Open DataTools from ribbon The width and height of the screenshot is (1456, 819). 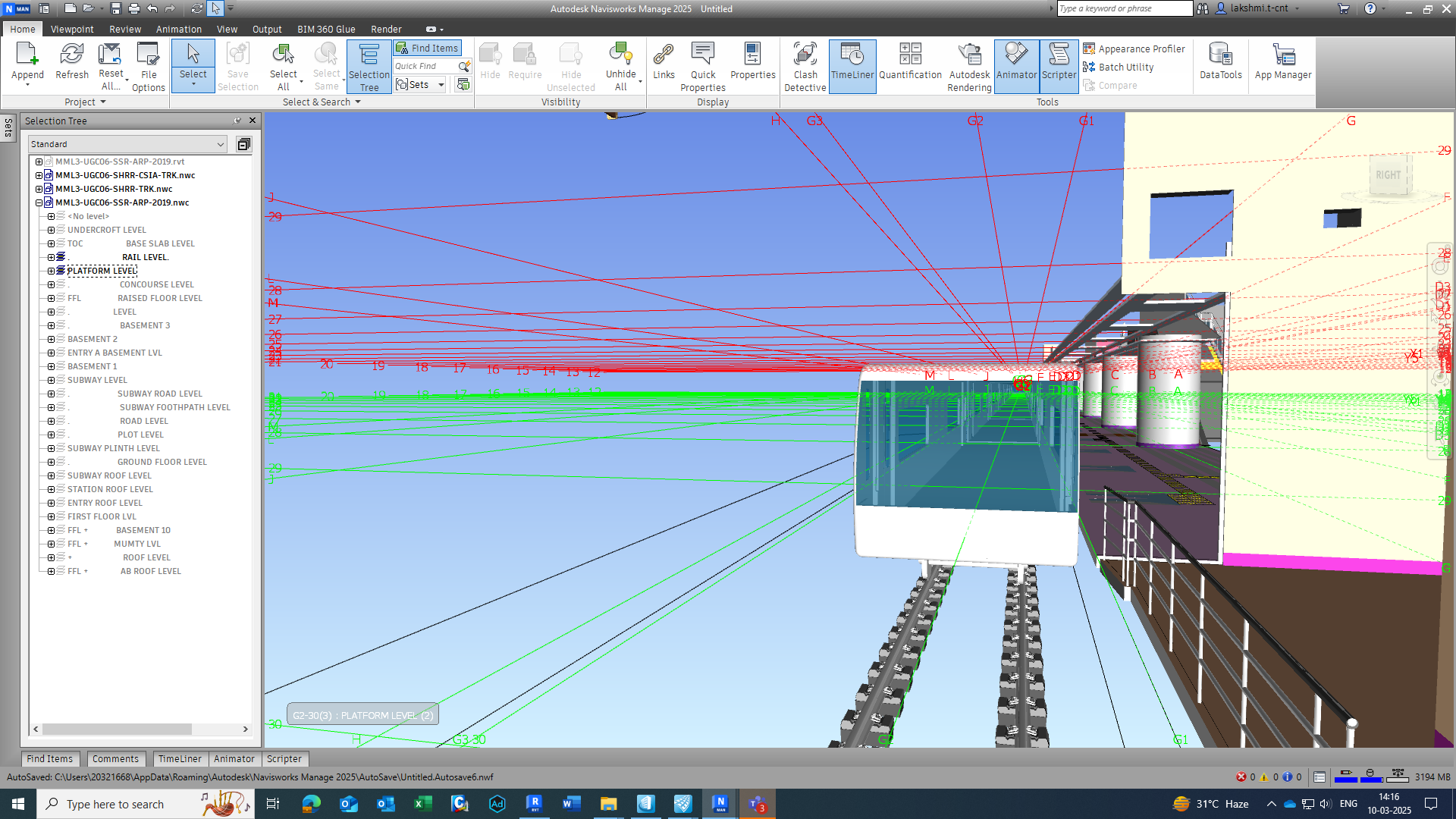pos(1220,61)
